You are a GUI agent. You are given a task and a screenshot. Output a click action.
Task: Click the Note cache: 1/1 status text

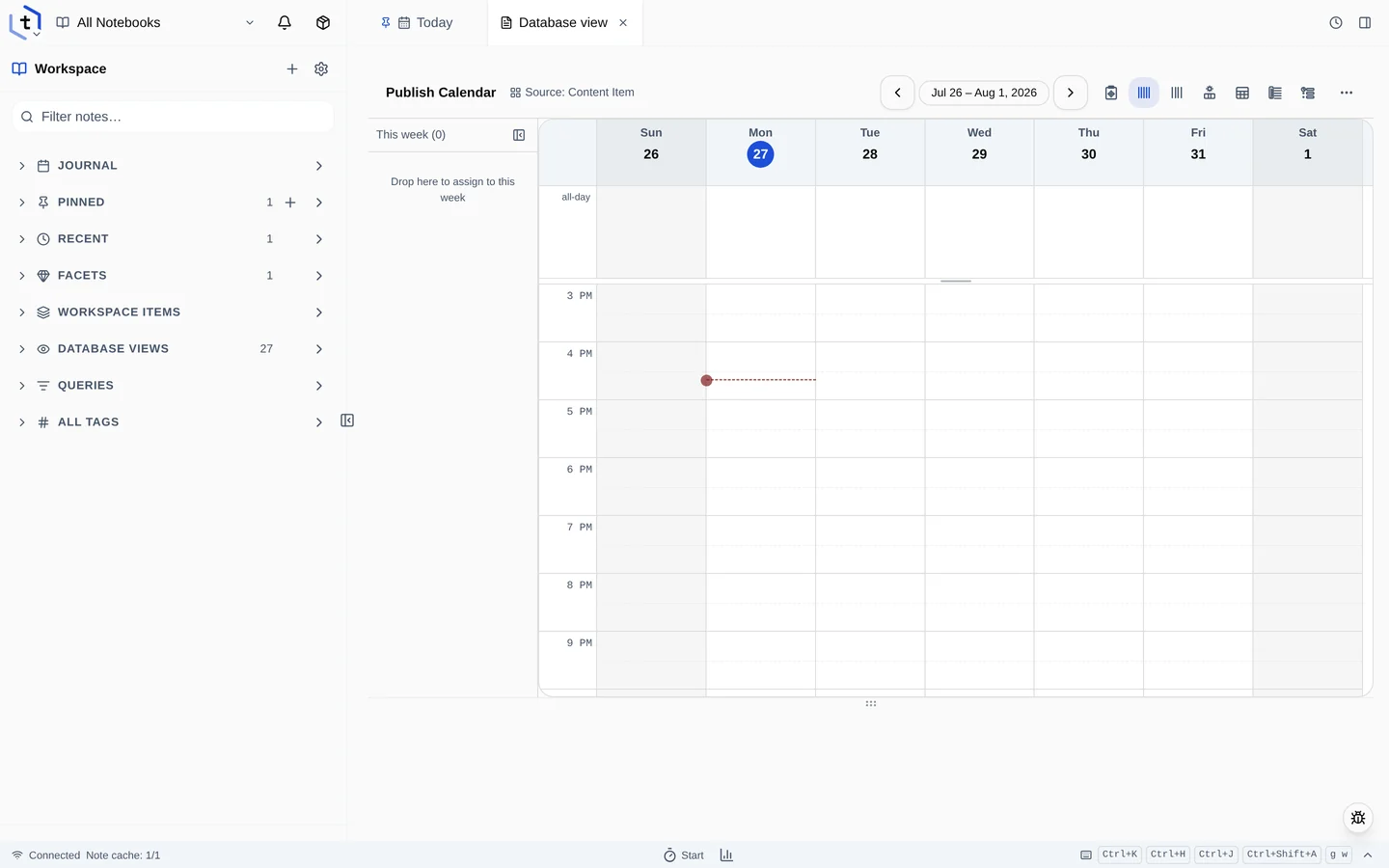pyautogui.click(x=123, y=855)
